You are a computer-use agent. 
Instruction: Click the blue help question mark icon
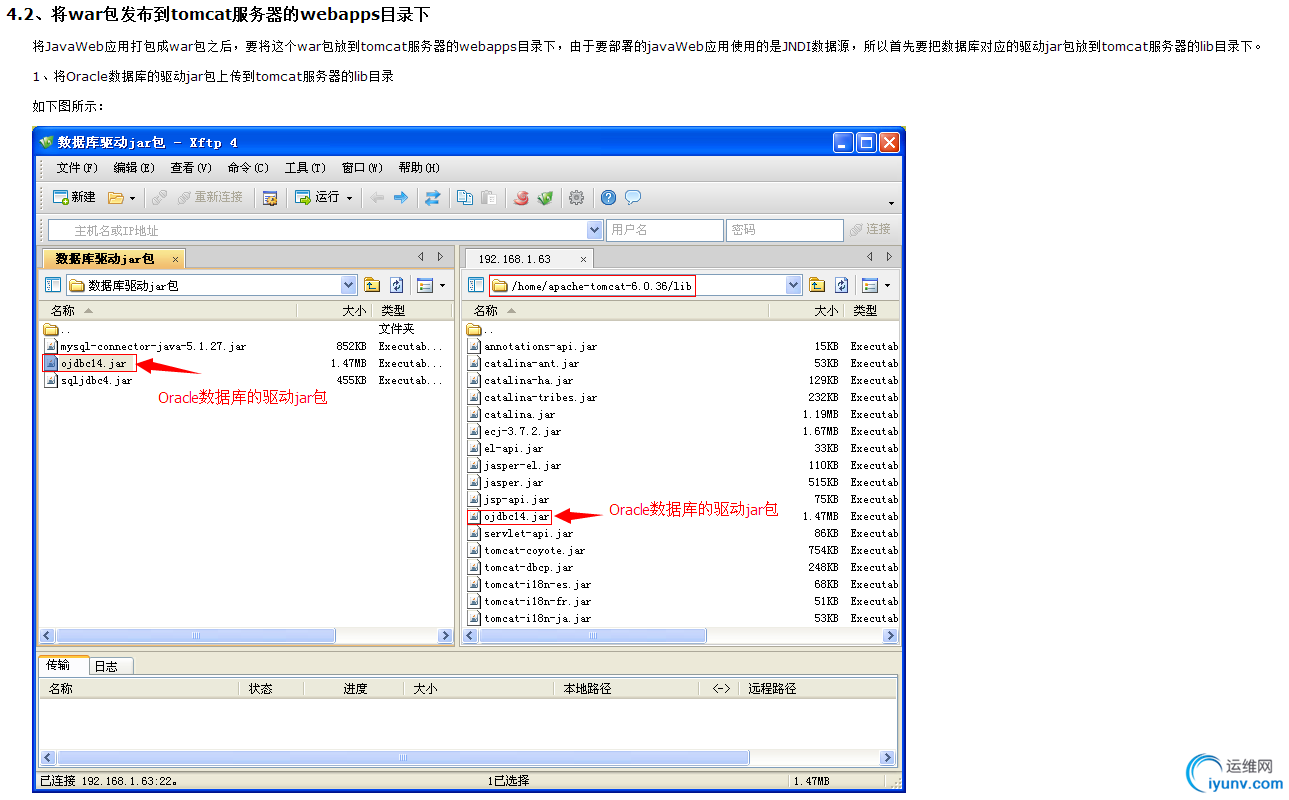[608, 197]
